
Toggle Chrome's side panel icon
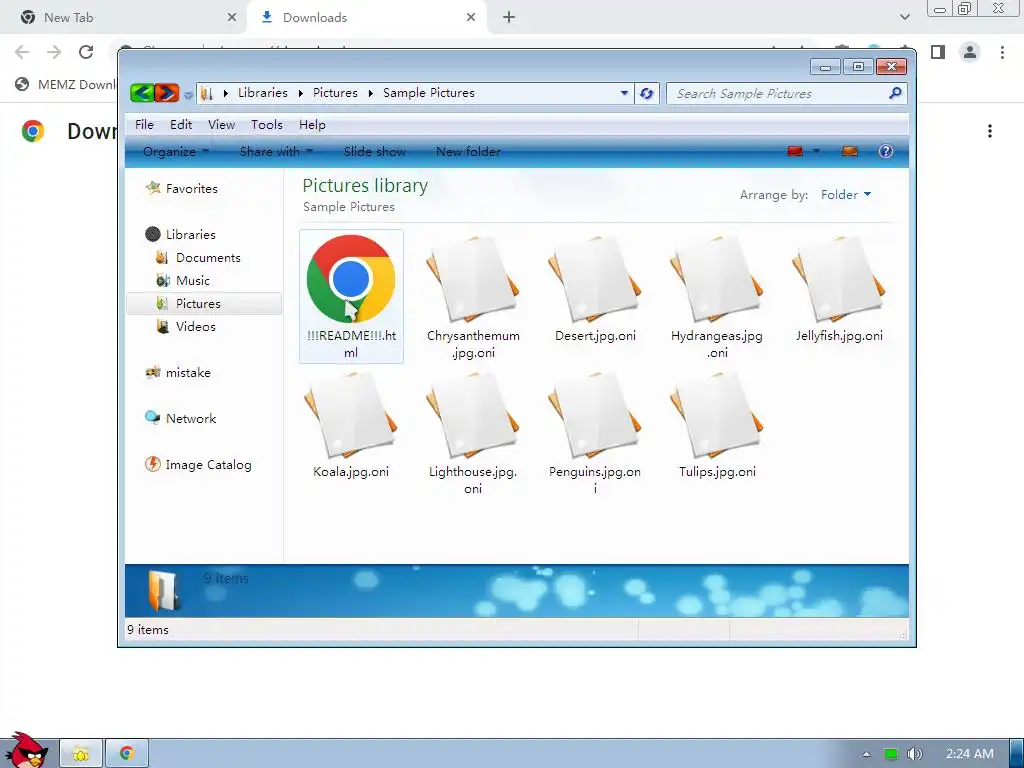tap(938, 52)
